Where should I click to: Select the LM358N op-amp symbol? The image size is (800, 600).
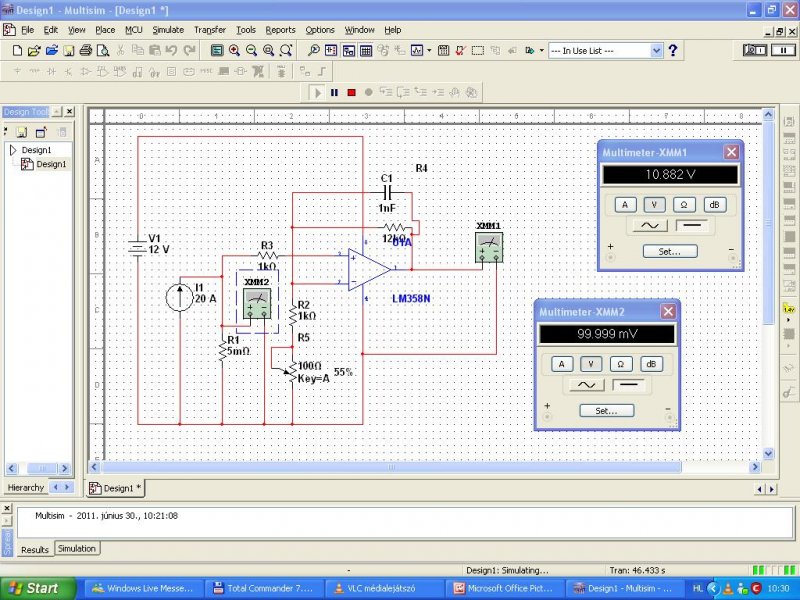click(x=369, y=269)
